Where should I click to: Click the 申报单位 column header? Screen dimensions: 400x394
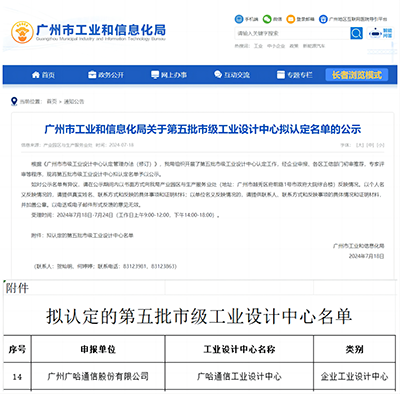point(98,349)
